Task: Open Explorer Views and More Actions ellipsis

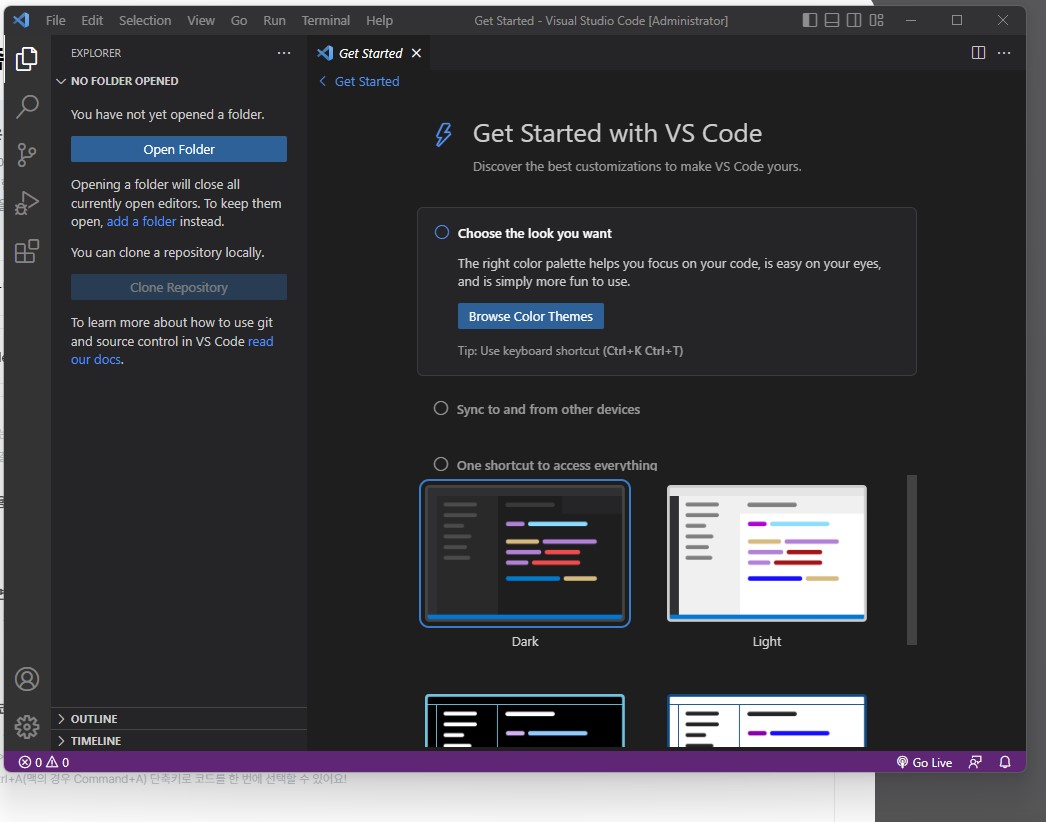Action: (x=284, y=53)
